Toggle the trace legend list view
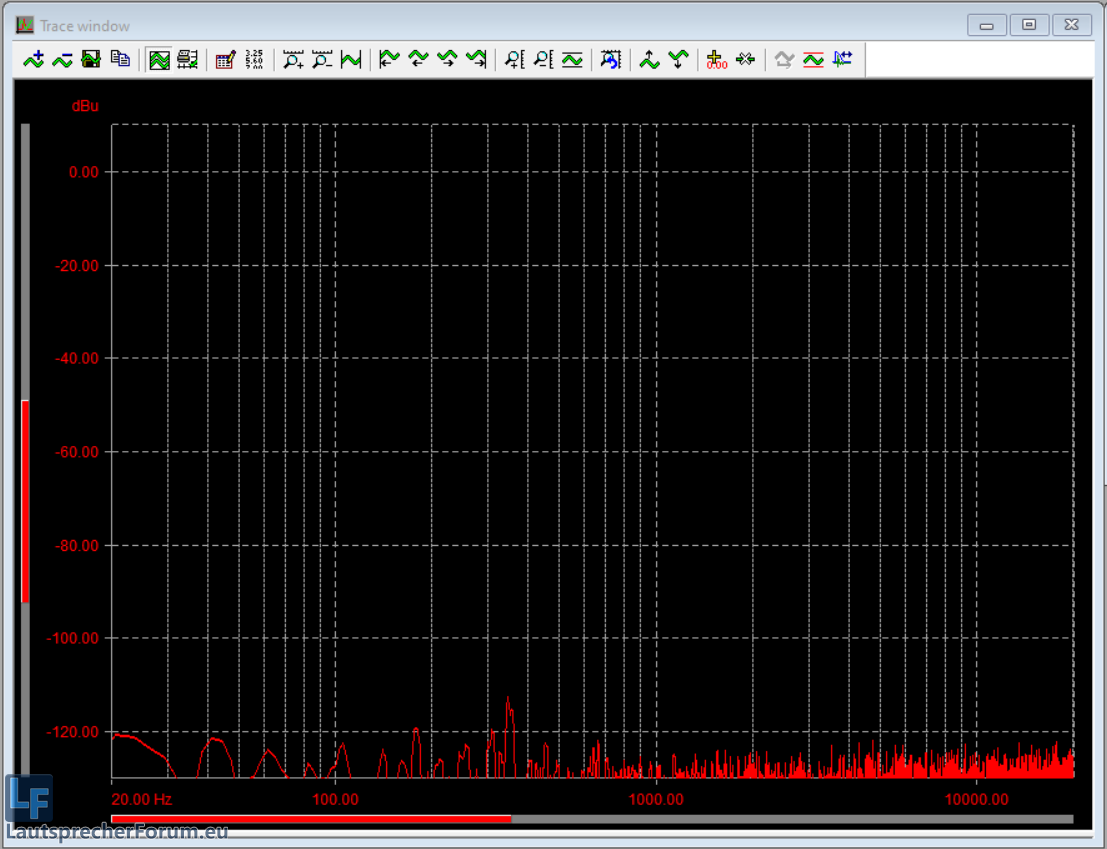This screenshot has height=849, width=1107. pyautogui.click(x=187, y=60)
